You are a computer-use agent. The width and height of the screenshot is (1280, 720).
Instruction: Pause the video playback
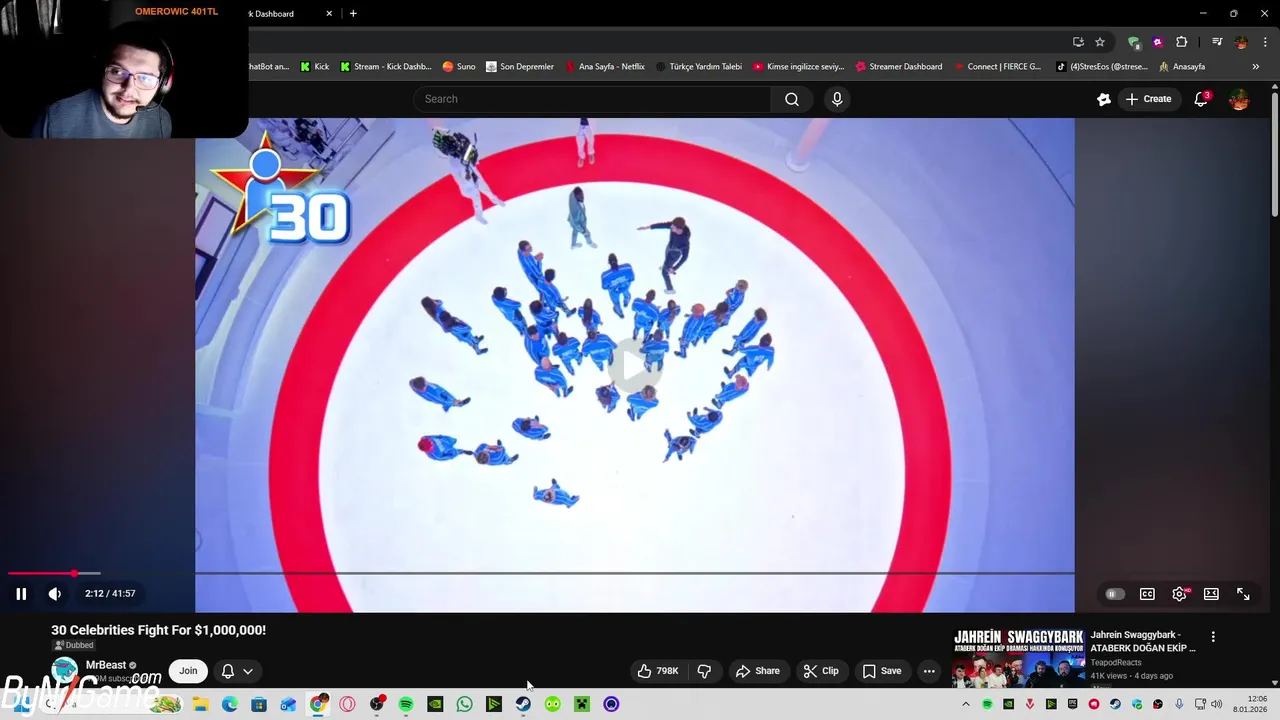(x=21, y=593)
